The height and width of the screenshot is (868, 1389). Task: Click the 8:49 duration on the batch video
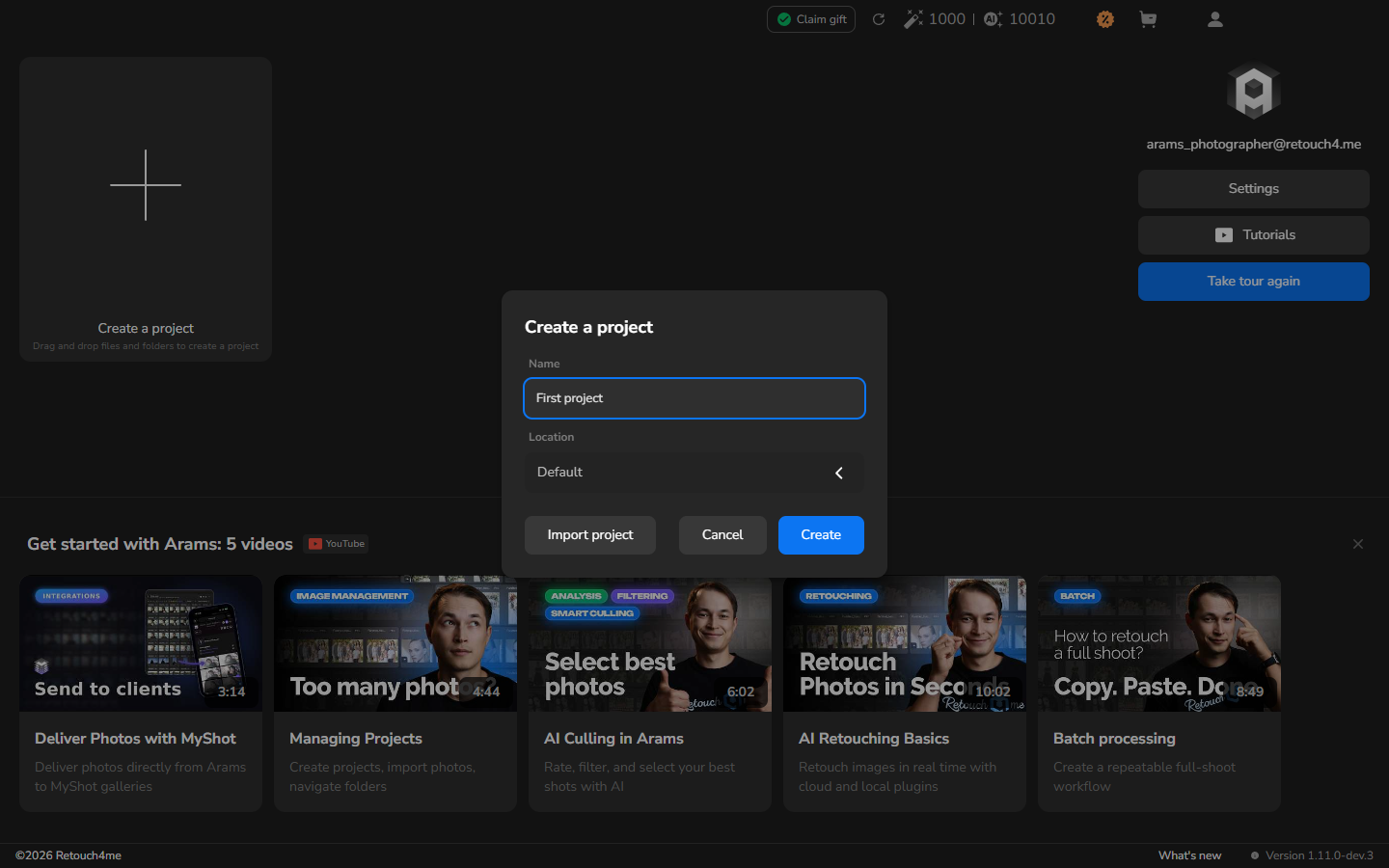pyautogui.click(x=1250, y=692)
